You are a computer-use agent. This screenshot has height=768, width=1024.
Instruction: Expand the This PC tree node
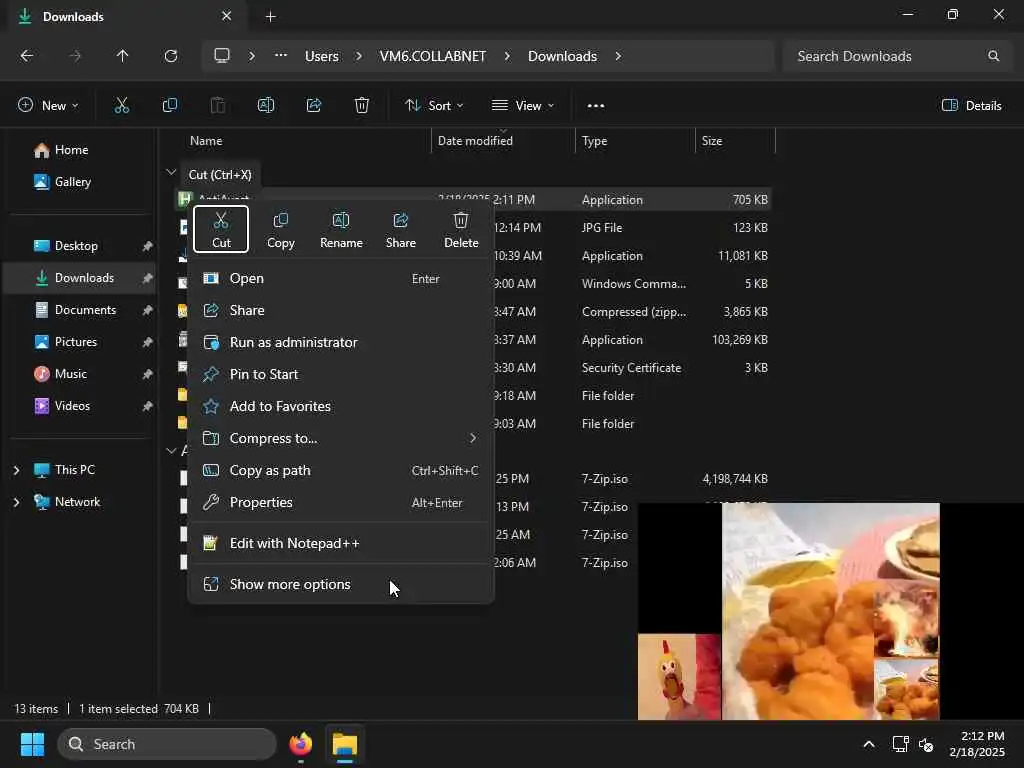click(16, 470)
